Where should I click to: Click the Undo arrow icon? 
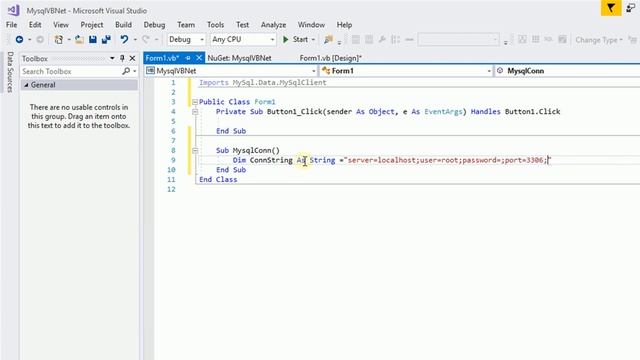pyautogui.click(x=124, y=40)
